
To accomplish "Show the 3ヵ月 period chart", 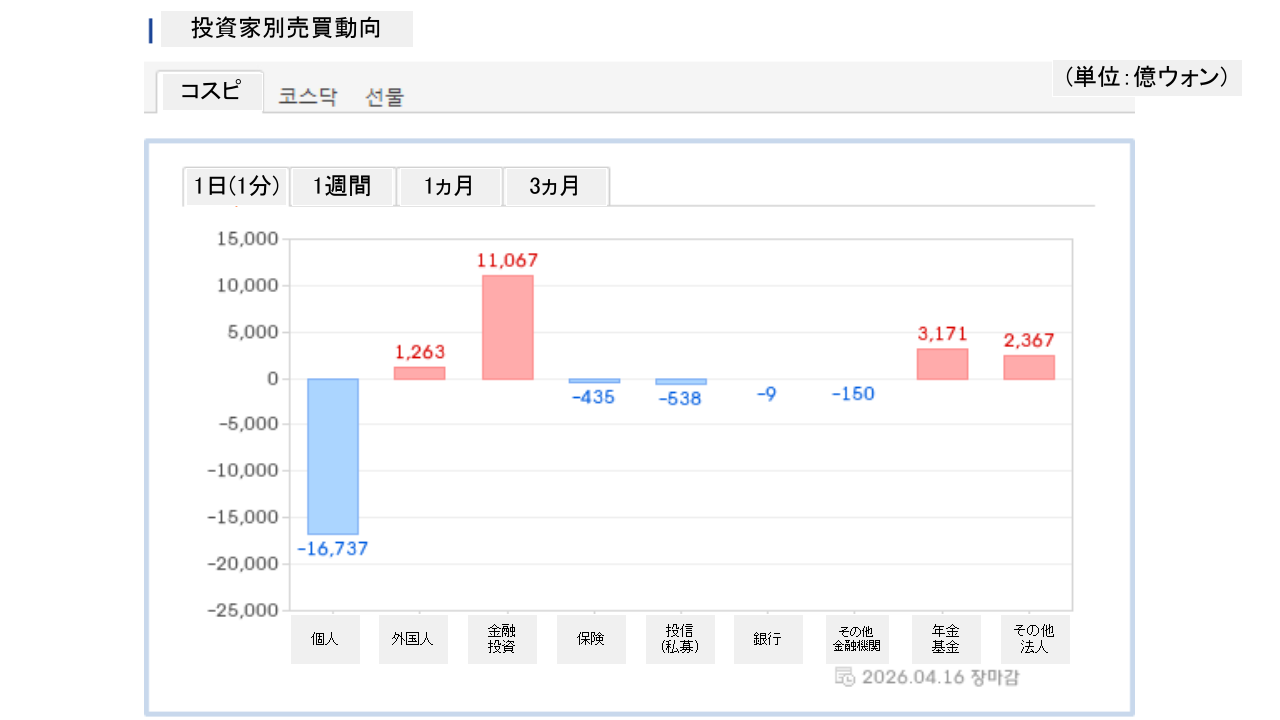I will click(555, 186).
